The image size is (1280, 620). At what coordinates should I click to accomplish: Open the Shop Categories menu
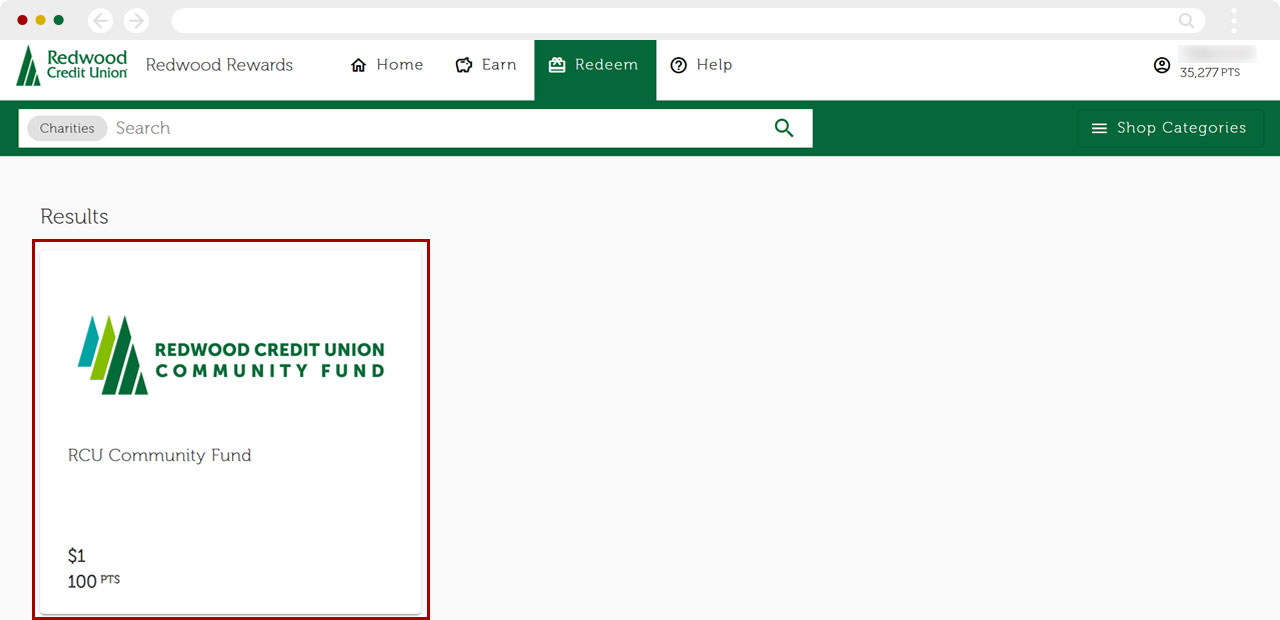point(1169,128)
